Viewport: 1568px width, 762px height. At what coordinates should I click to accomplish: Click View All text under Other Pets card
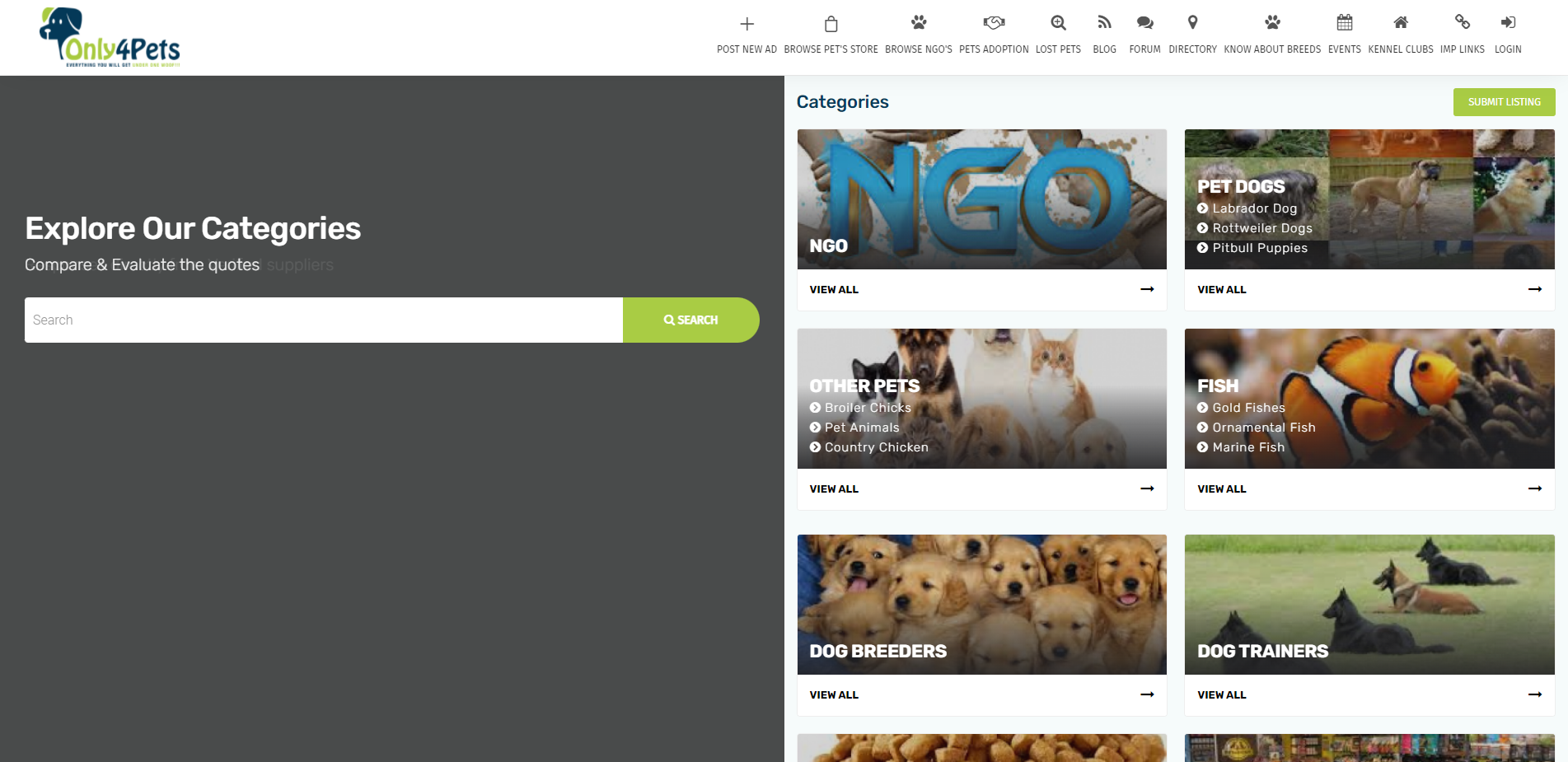pos(834,489)
